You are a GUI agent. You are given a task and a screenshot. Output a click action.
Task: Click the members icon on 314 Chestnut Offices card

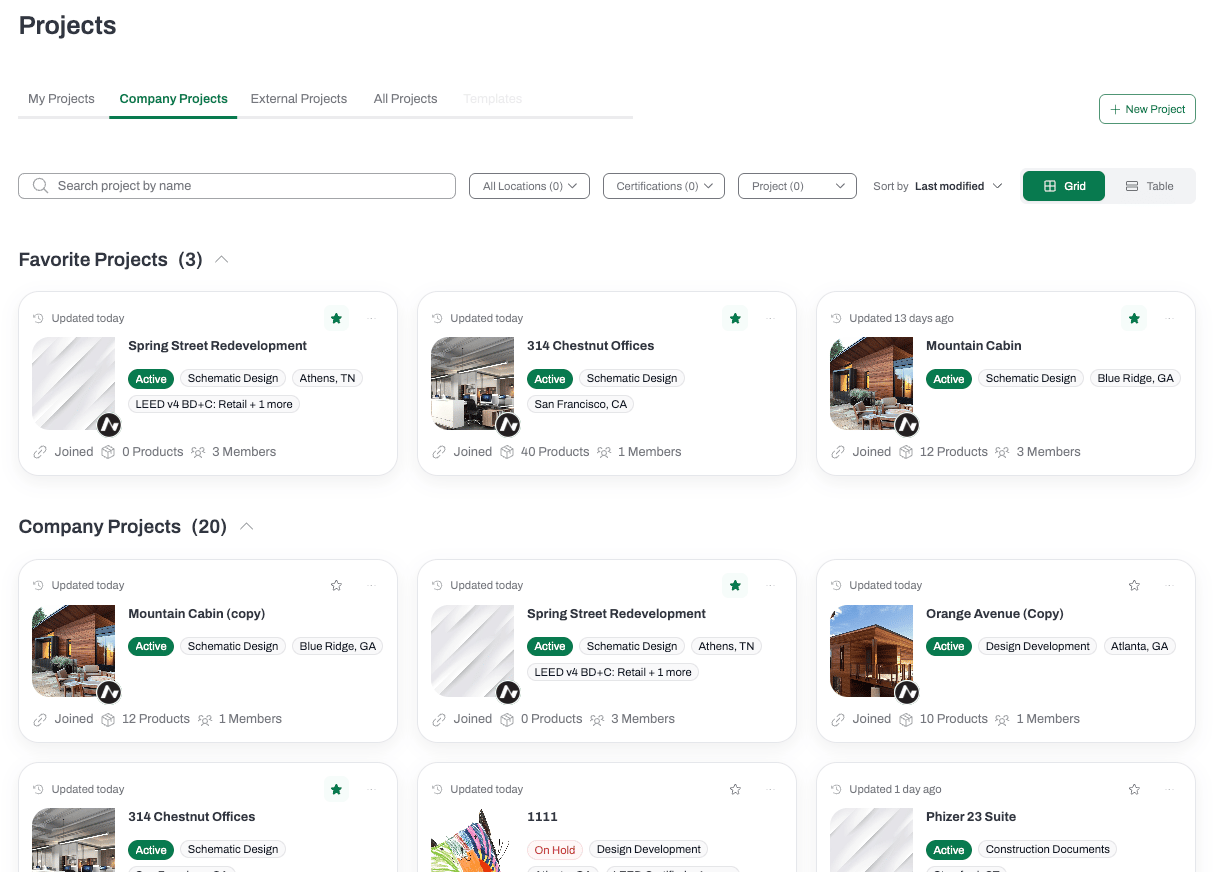point(604,452)
